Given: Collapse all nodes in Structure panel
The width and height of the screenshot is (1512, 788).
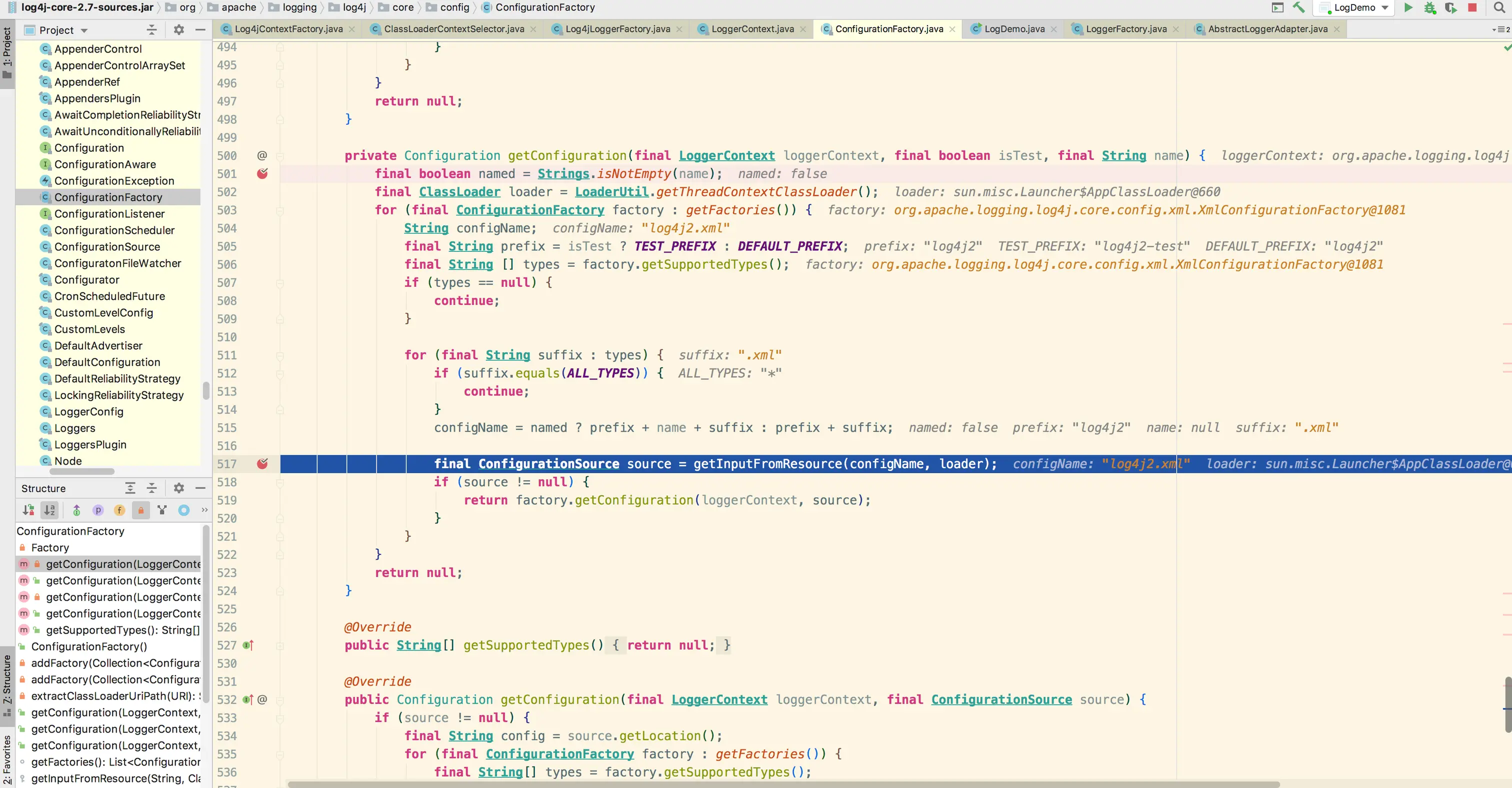Looking at the screenshot, I should (x=151, y=488).
